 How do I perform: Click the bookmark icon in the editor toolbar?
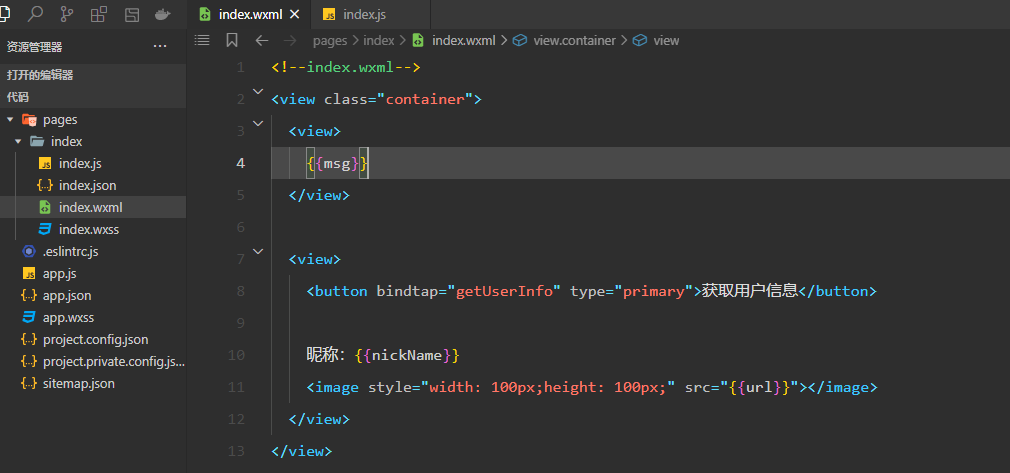[232, 40]
